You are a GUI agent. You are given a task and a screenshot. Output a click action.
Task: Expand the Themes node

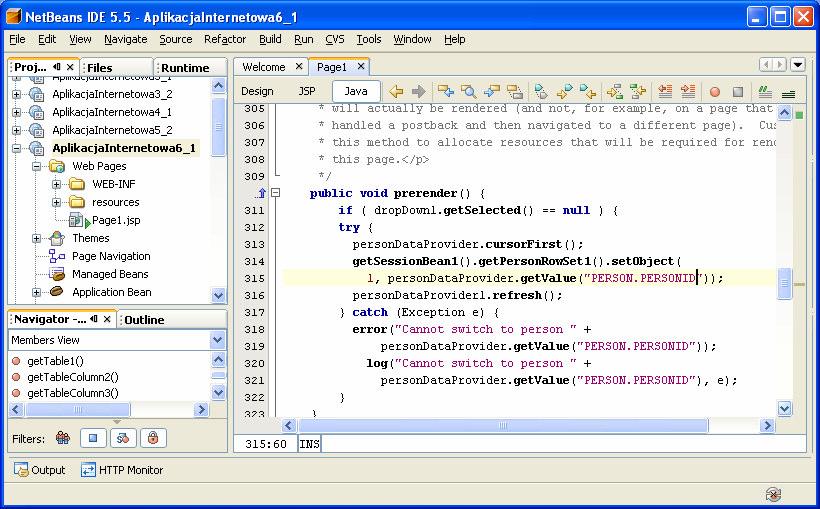[36, 239]
